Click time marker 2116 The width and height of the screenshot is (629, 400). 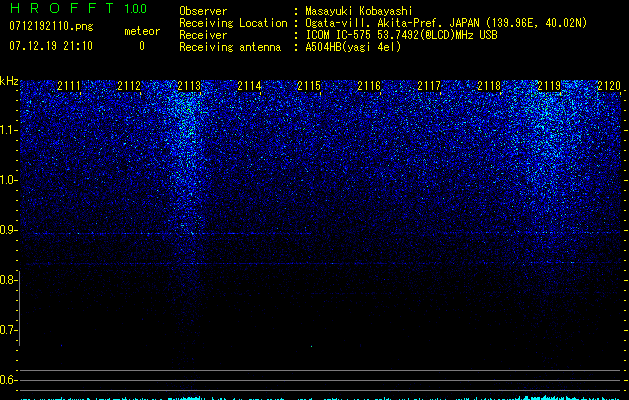point(369,86)
